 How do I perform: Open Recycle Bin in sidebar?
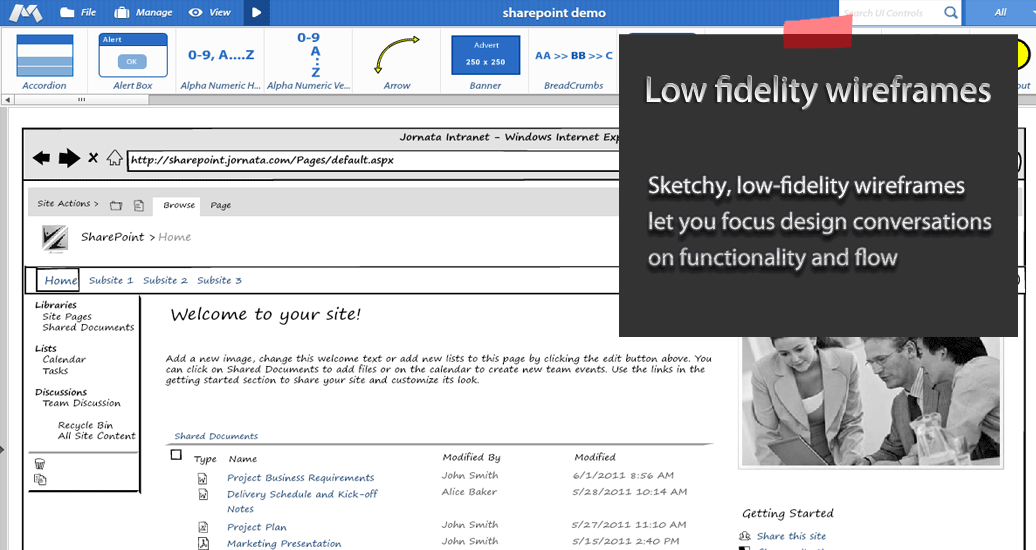(85, 425)
